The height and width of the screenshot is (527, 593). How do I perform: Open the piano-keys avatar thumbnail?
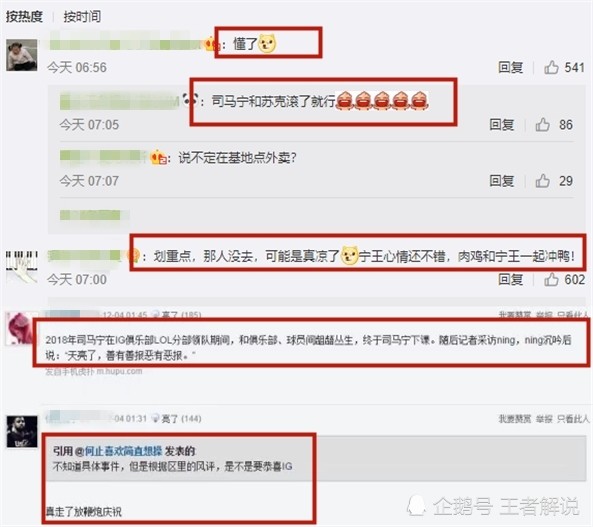coord(22,267)
